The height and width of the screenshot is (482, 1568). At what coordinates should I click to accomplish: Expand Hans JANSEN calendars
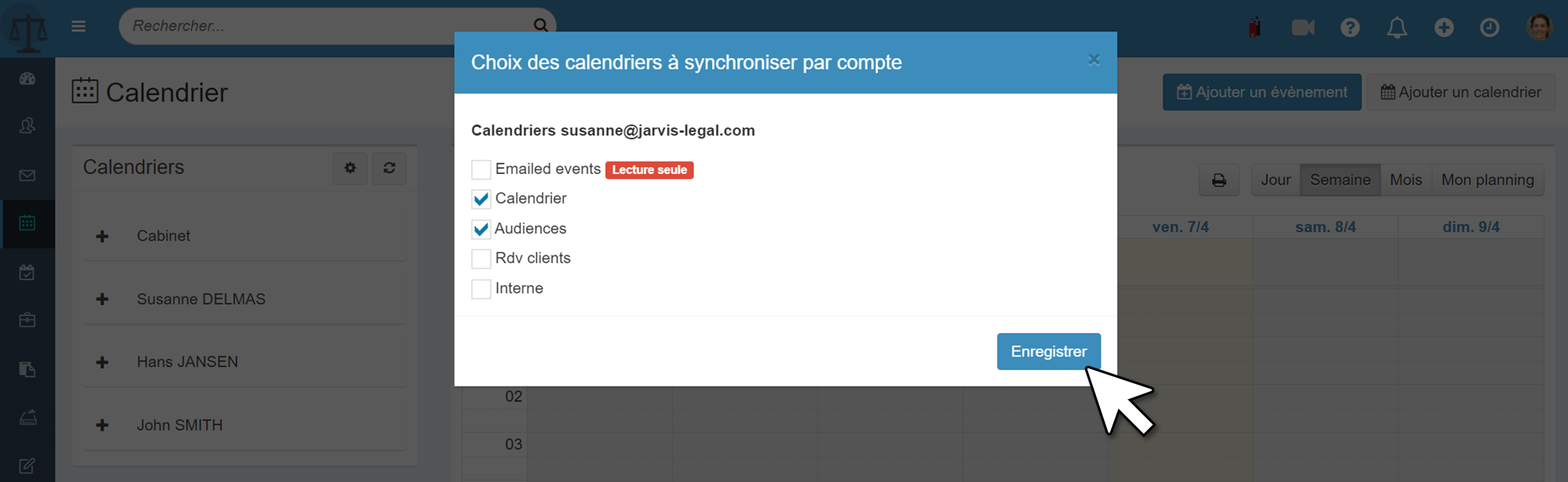click(x=102, y=362)
